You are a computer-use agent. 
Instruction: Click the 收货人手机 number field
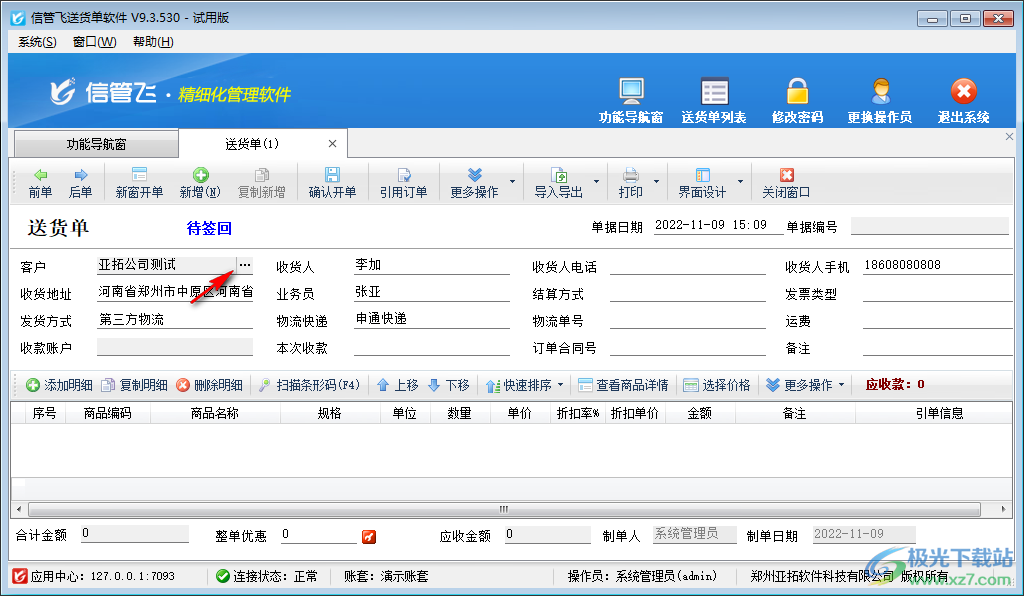(937, 265)
